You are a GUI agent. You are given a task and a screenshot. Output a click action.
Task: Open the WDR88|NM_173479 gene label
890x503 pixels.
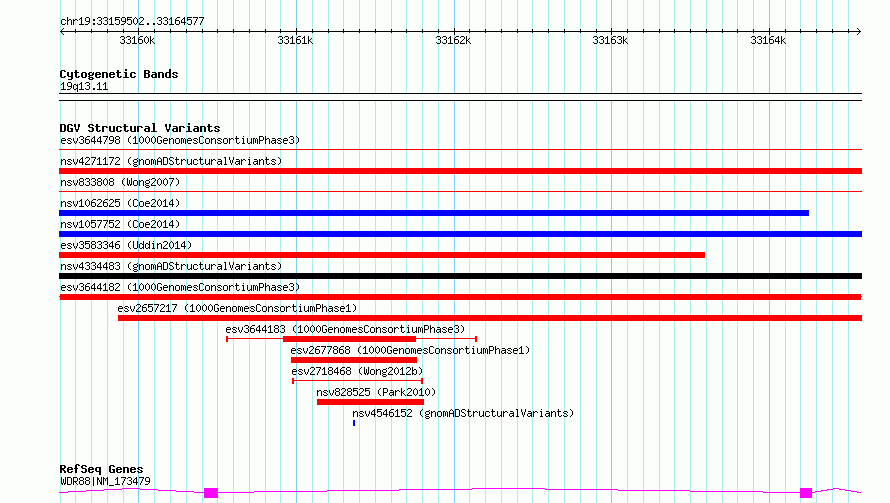click(x=105, y=481)
